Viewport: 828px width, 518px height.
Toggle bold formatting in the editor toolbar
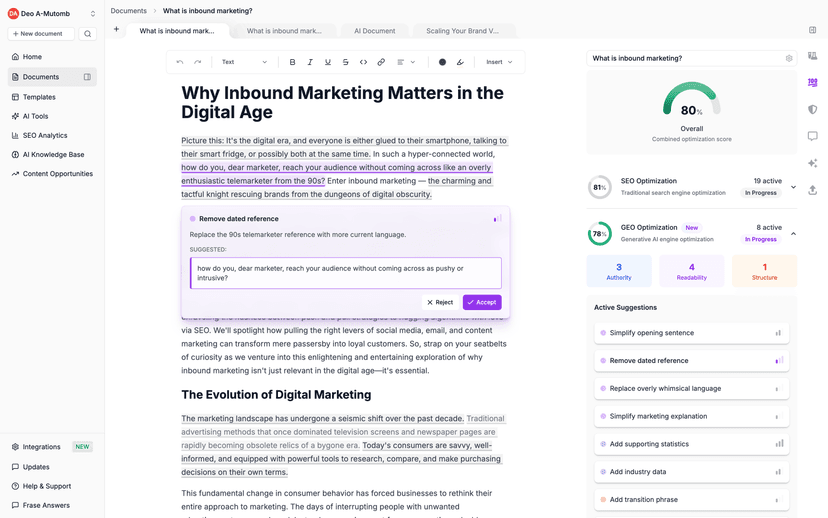pyautogui.click(x=292, y=62)
